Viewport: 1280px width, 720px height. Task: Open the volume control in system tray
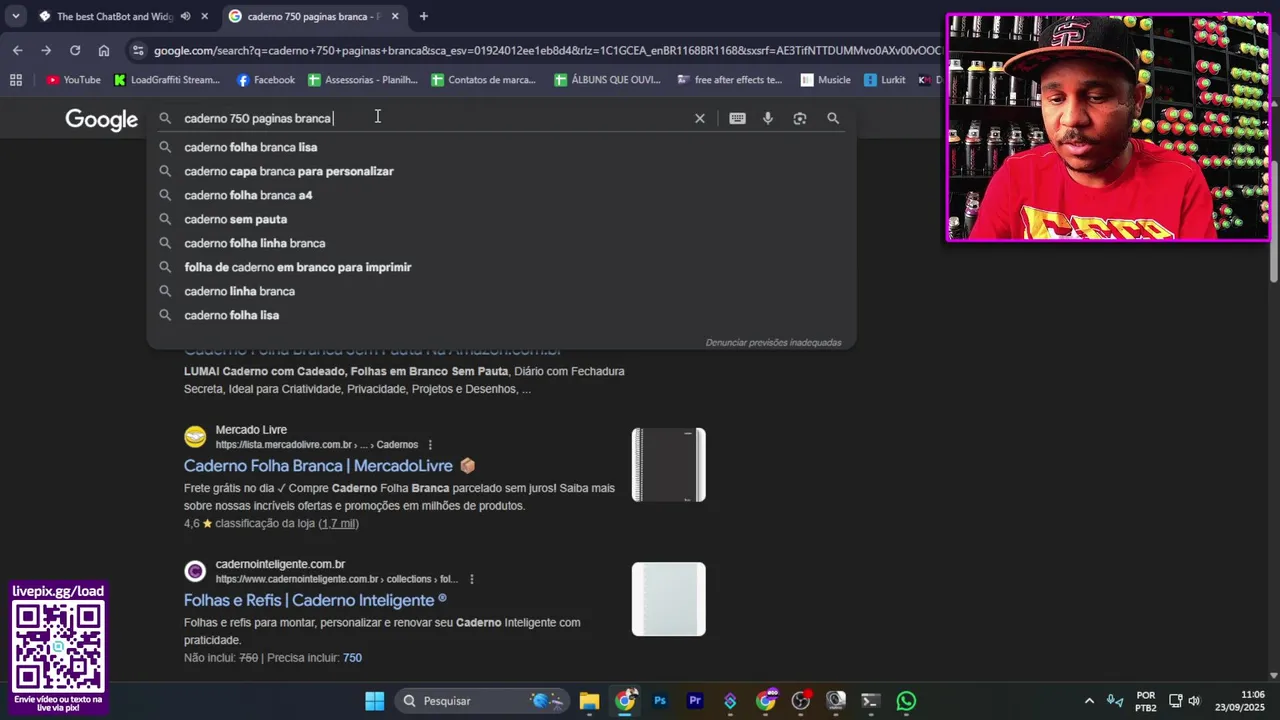click(1194, 701)
